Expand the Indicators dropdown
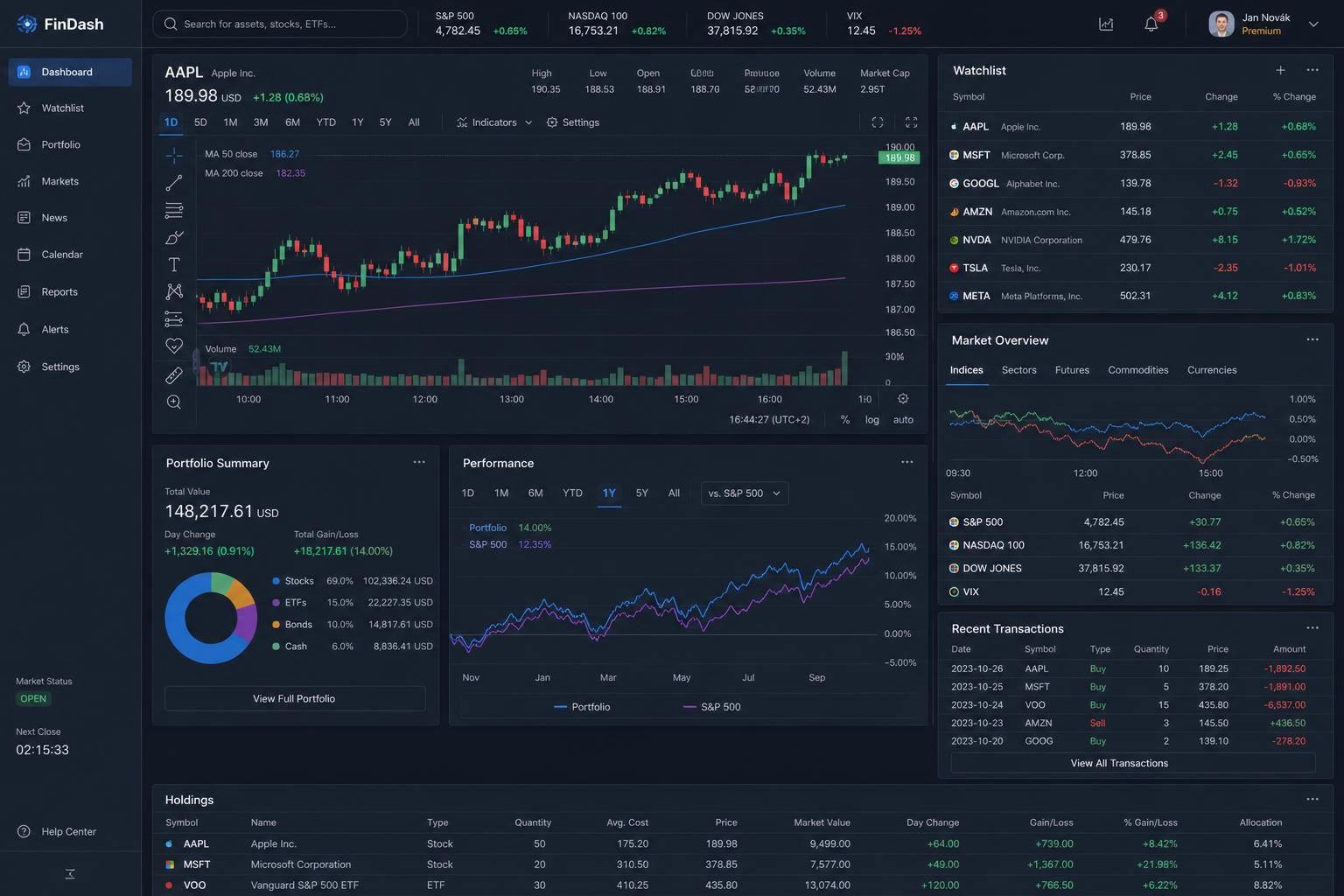 (x=494, y=122)
